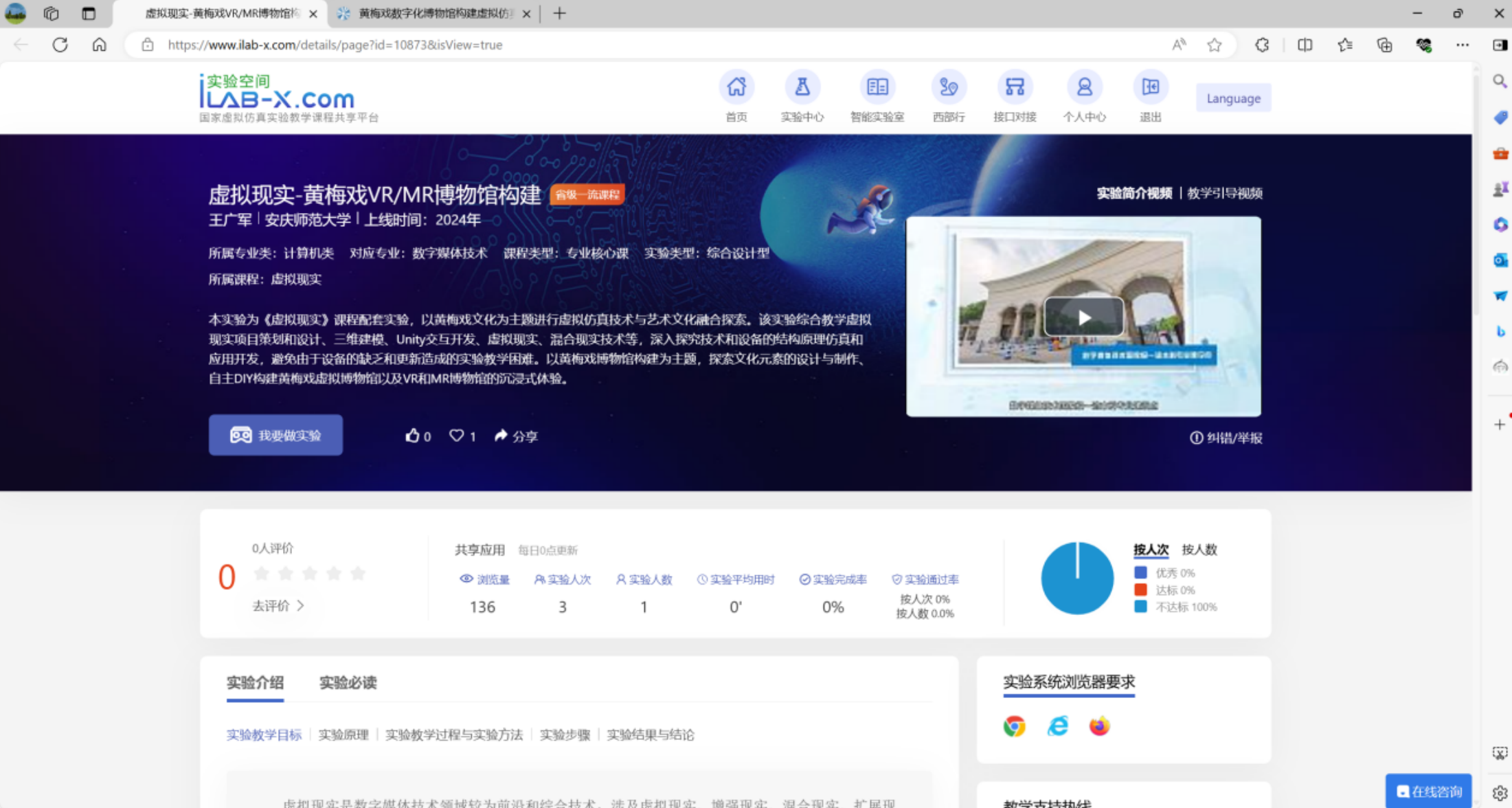This screenshot has height=808, width=1512.
Task: Switch to the 实验必读 tab
Action: [x=348, y=682]
